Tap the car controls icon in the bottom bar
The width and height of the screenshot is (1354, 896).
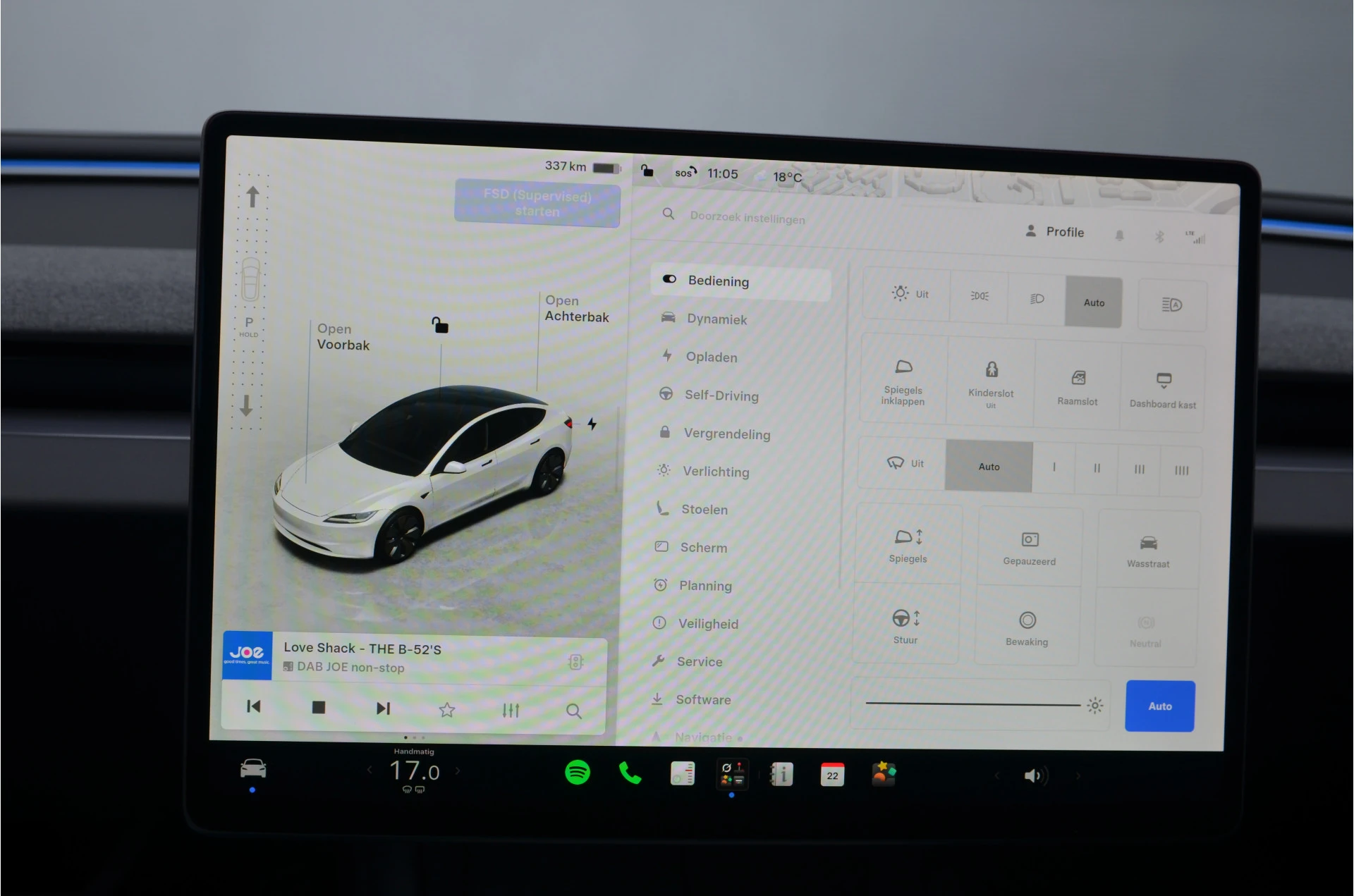(x=253, y=768)
